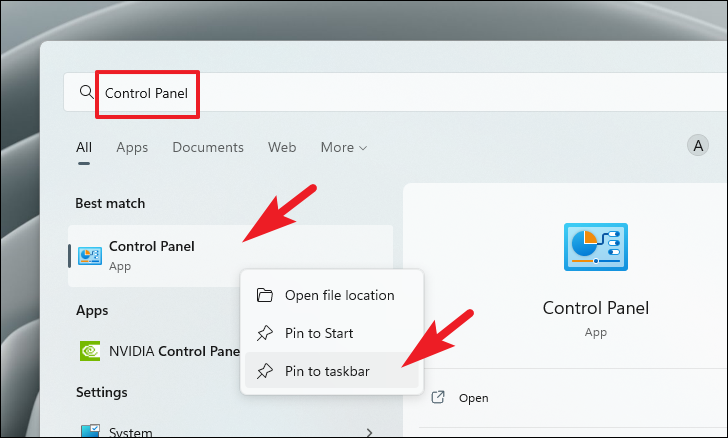
Task: Select the Web filter tab
Action: tap(282, 147)
